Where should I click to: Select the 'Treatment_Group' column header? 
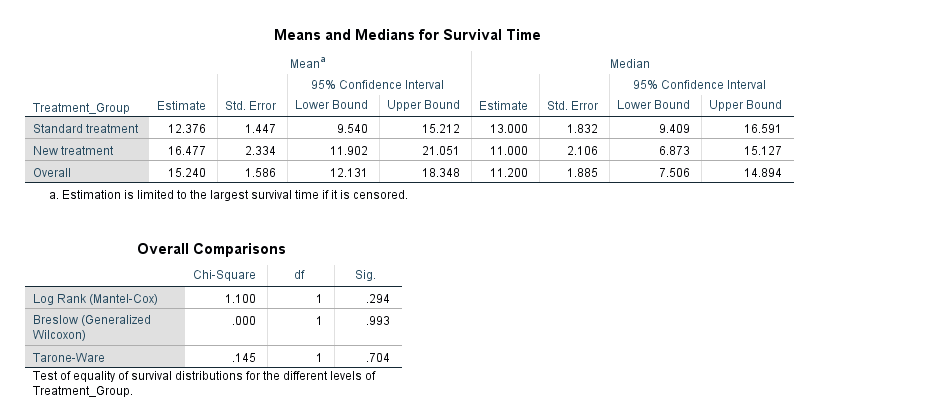click(76, 106)
